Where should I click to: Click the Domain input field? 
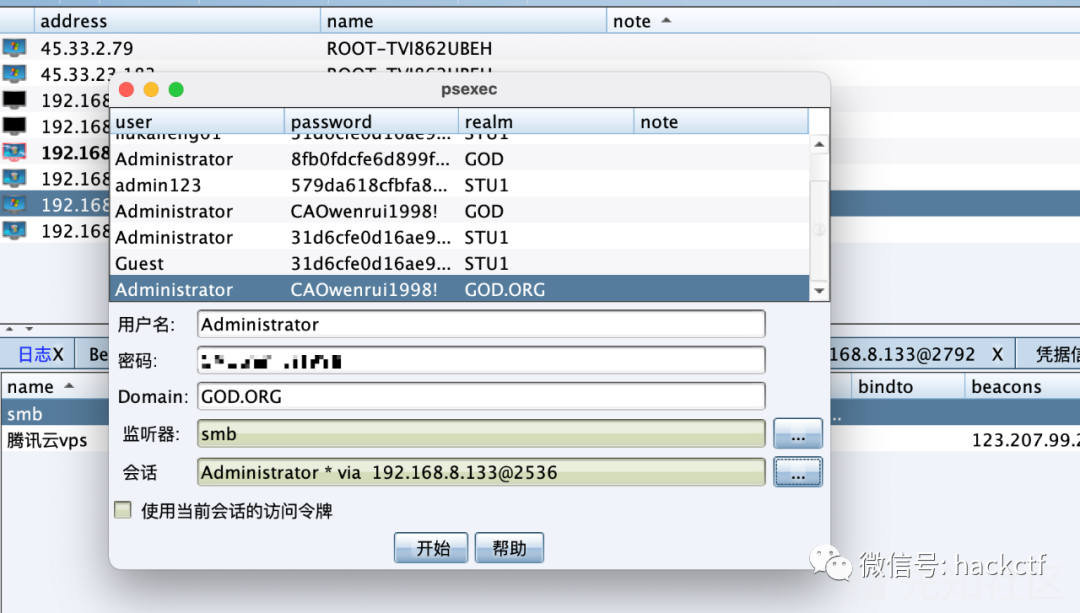click(x=481, y=397)
